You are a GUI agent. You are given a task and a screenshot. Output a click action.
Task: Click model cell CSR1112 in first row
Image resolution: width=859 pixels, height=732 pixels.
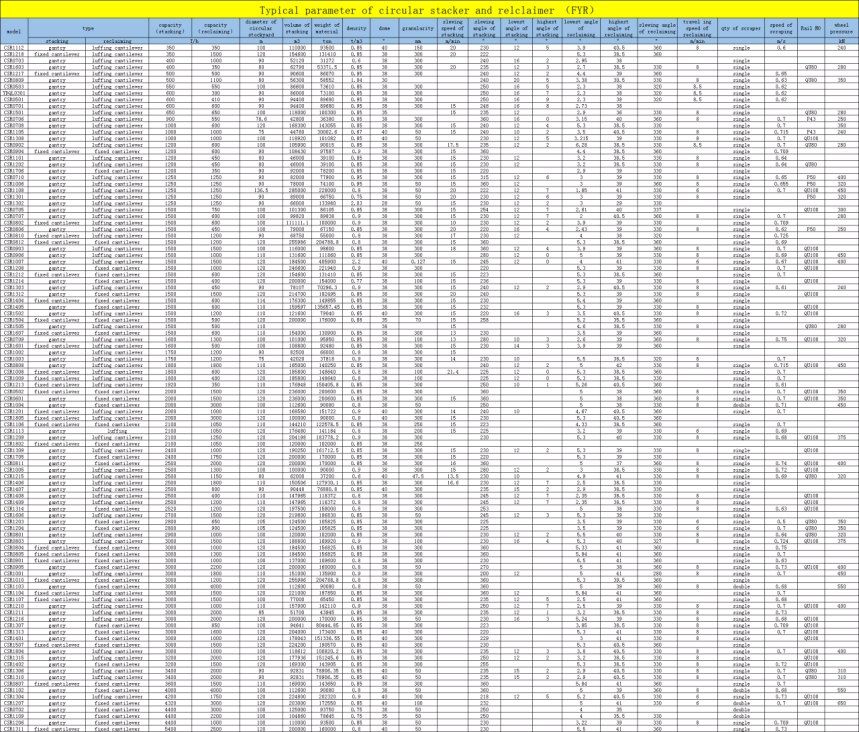15,48
